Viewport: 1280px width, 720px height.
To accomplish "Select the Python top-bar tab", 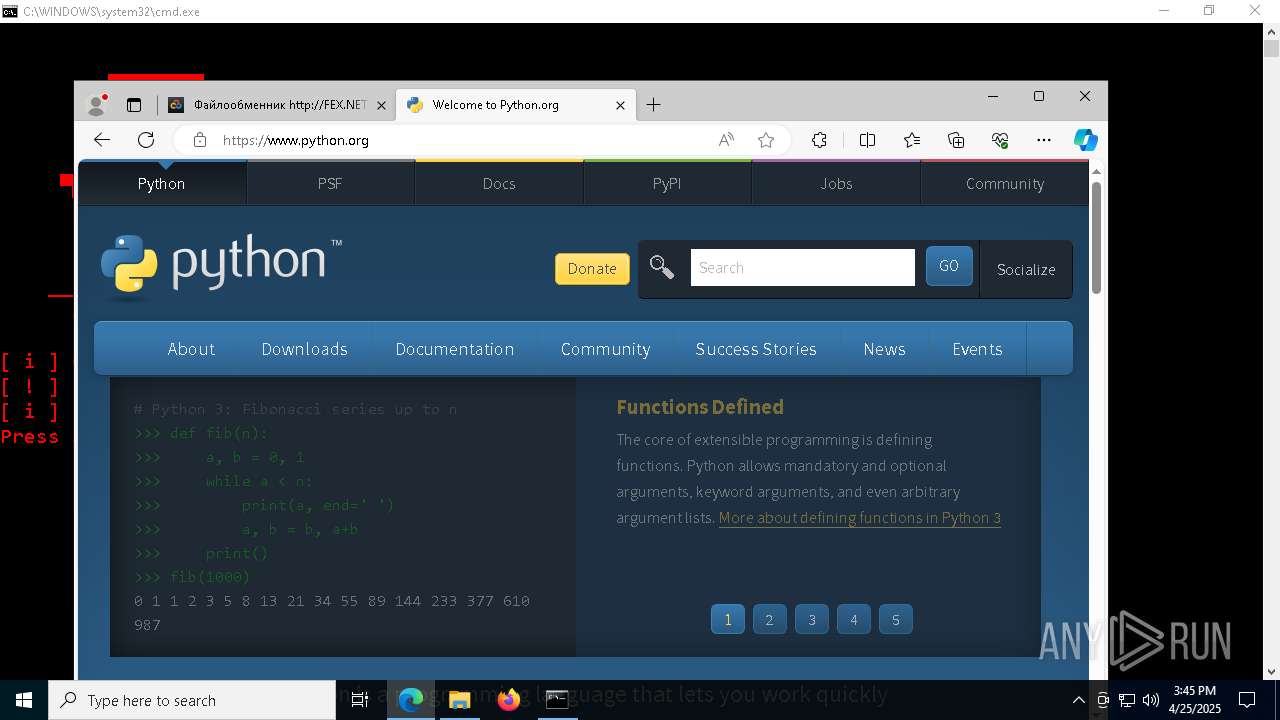I will (x=162, y=183).
